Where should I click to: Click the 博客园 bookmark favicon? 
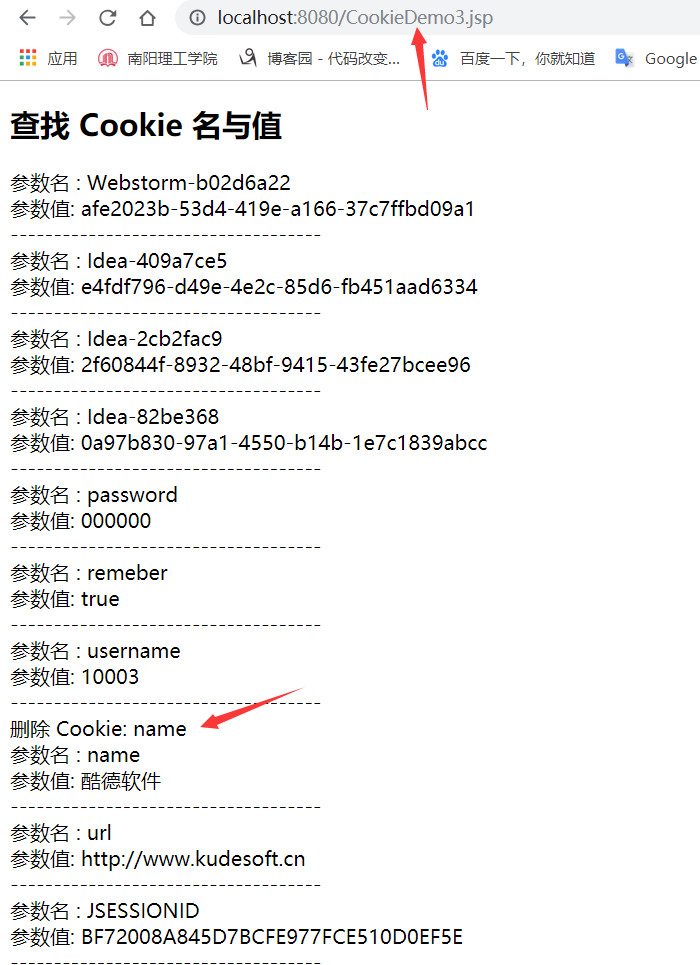coord(247,57)
